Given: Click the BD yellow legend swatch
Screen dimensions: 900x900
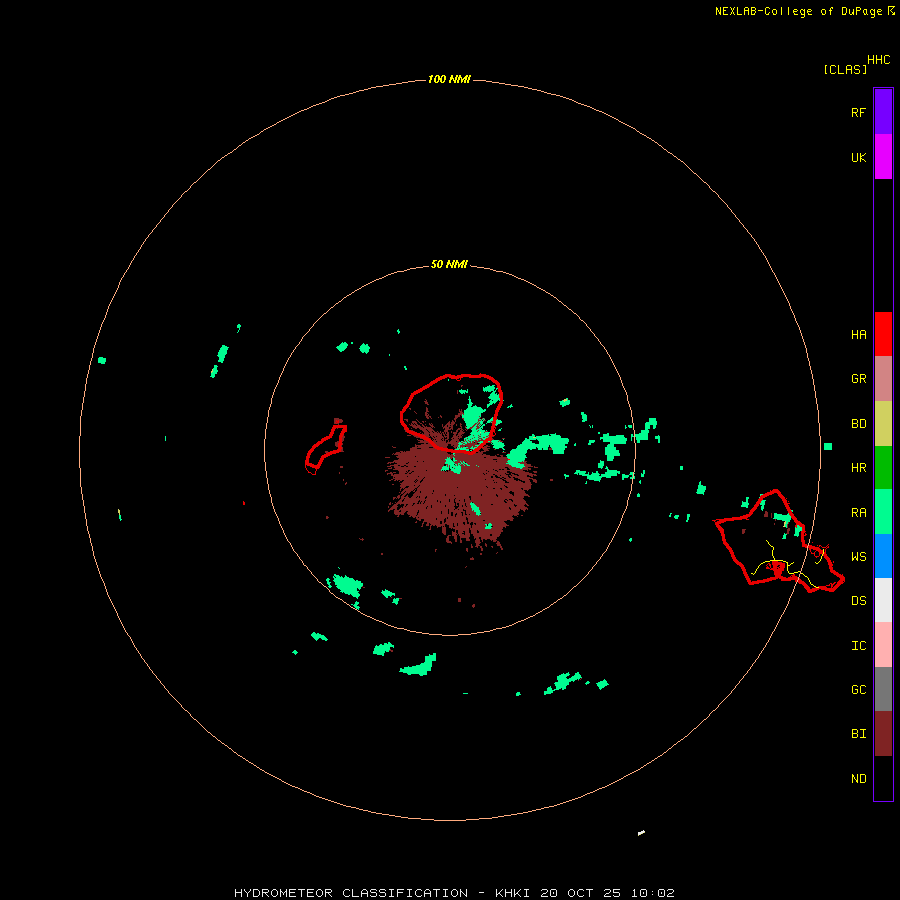Looking at the screenshot, I should 883,423.
